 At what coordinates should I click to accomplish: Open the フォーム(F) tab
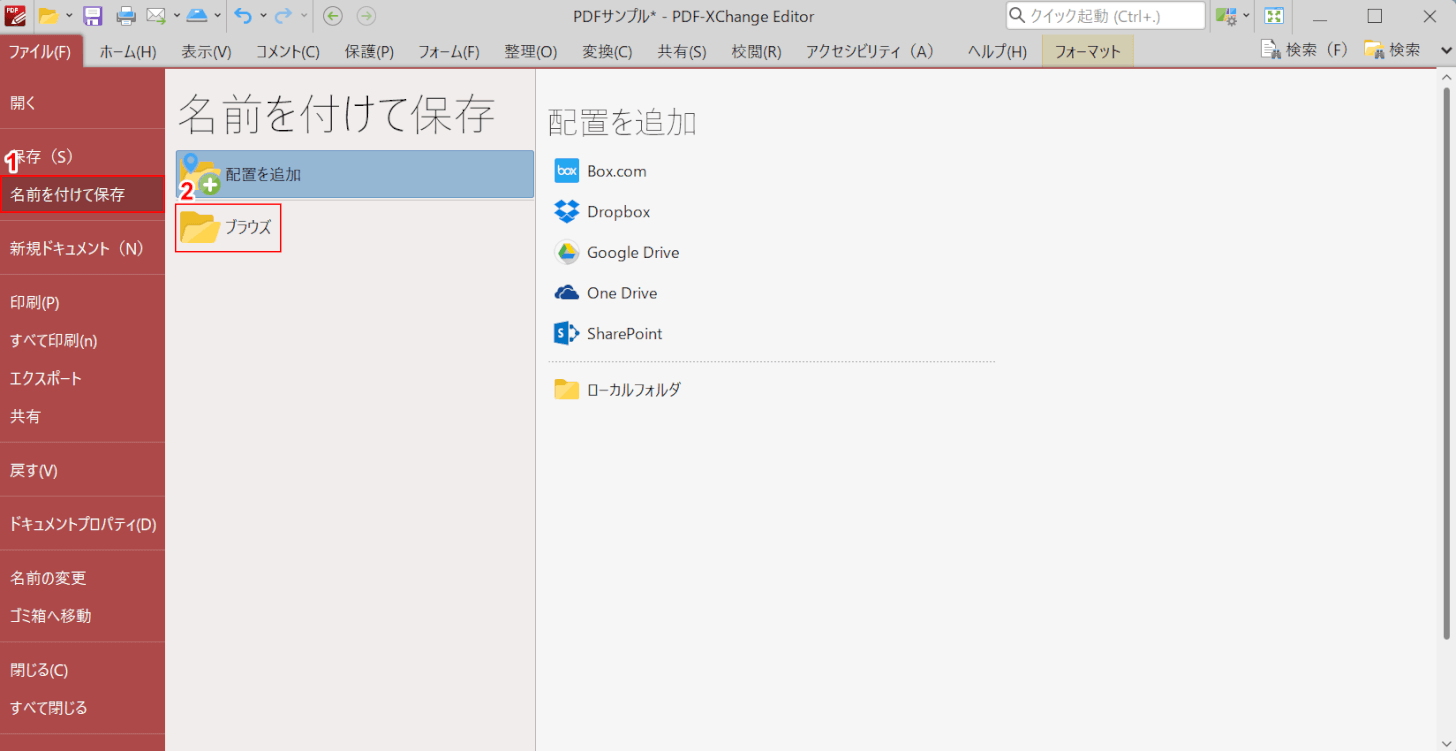pos(448,51)
